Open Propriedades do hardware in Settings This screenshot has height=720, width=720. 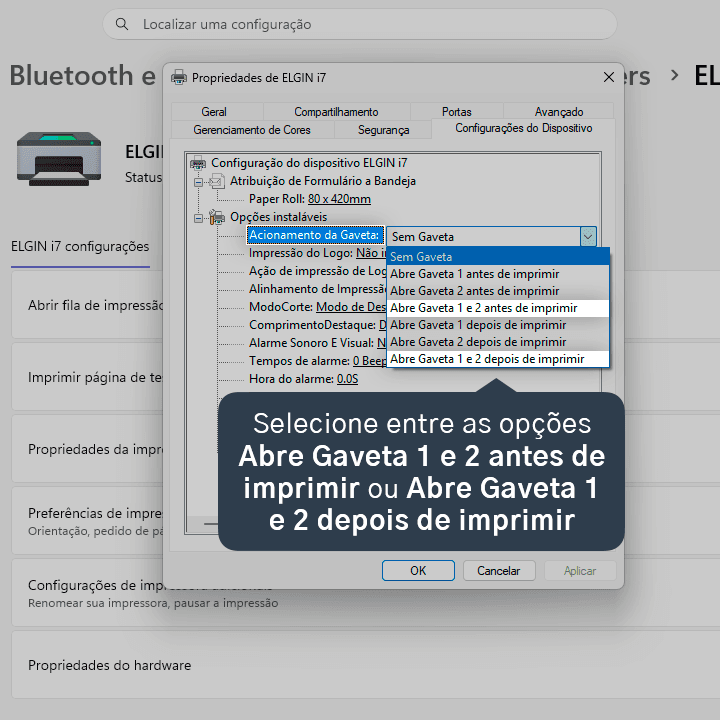coord(366,665)
